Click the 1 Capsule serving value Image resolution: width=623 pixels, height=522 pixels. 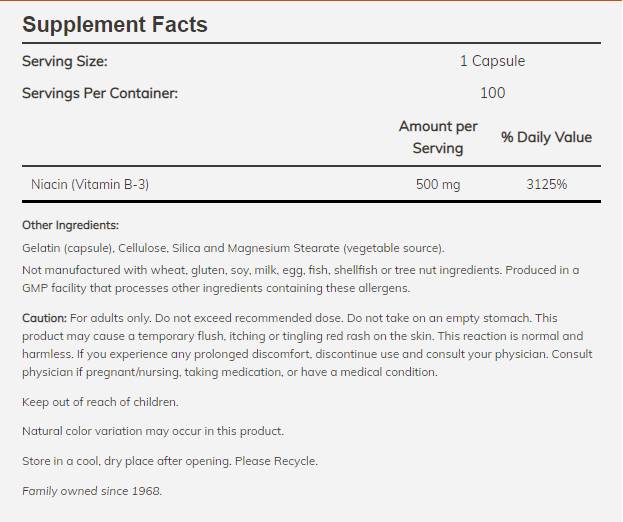pyautogui.click(x=492, y=61)
